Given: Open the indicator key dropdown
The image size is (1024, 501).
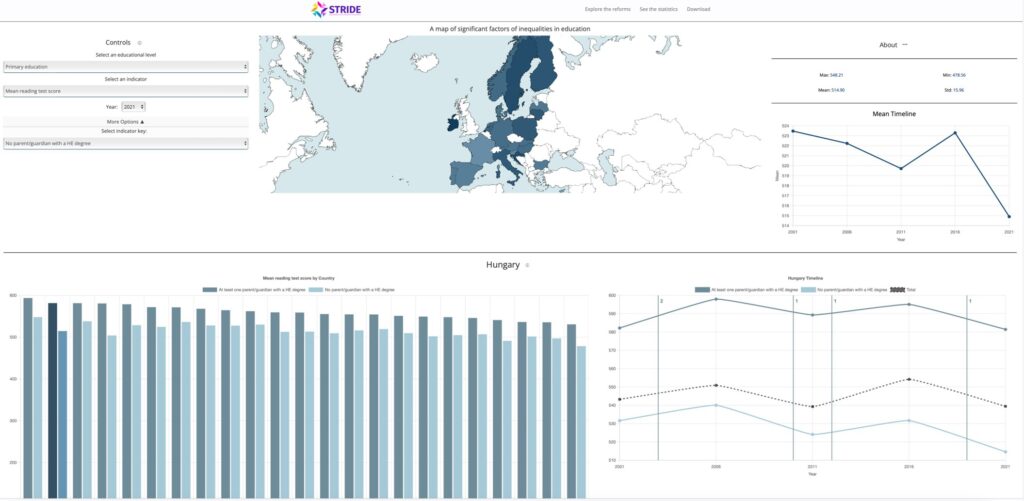Looking at the screenshot, I should tap(125, 143).
